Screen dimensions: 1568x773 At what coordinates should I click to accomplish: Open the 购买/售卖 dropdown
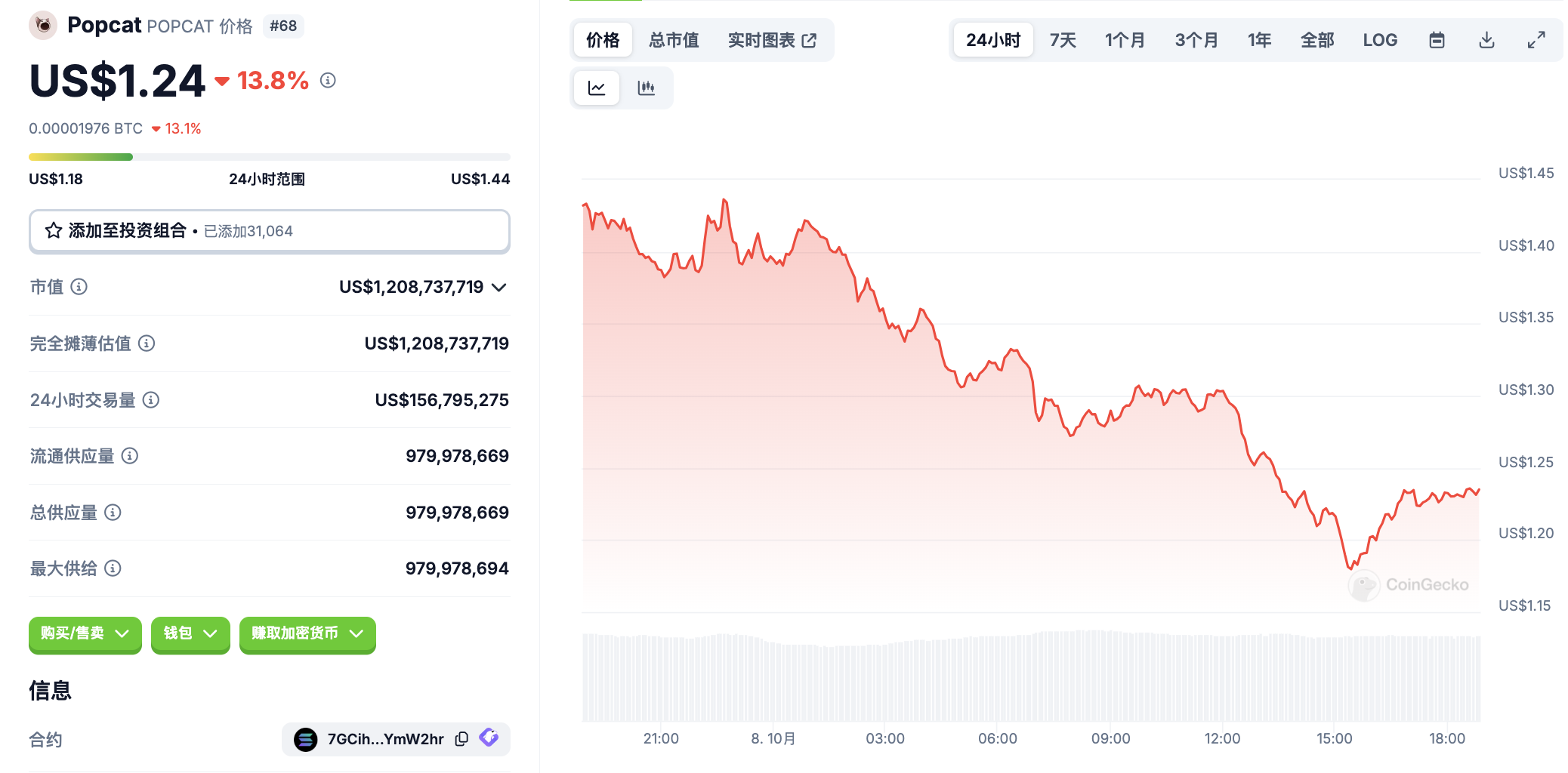pyautogui.click(x=85, y=633)
